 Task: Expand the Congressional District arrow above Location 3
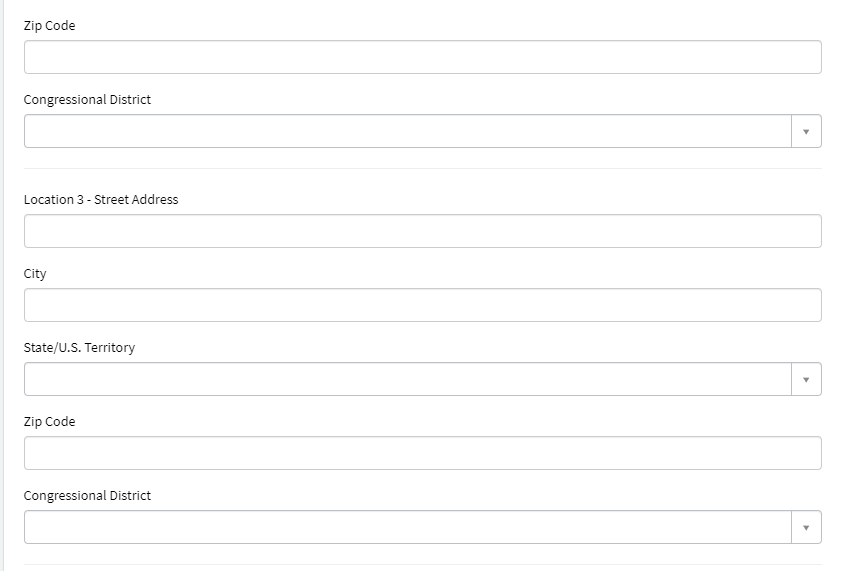click(x=806, y=131)
